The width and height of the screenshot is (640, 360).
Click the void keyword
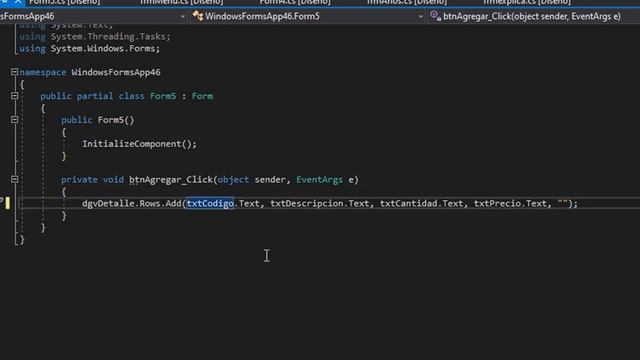point(113,180)
